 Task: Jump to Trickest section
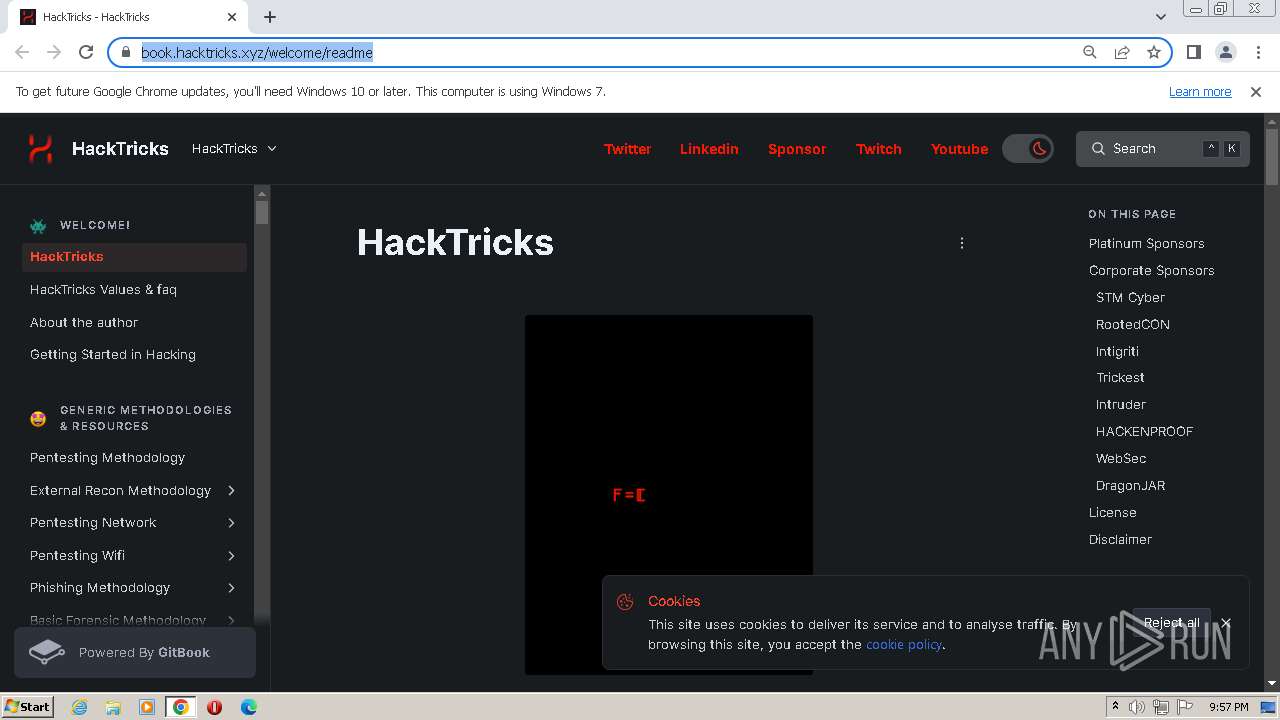pyautogui.click(x=1120, y=377)
